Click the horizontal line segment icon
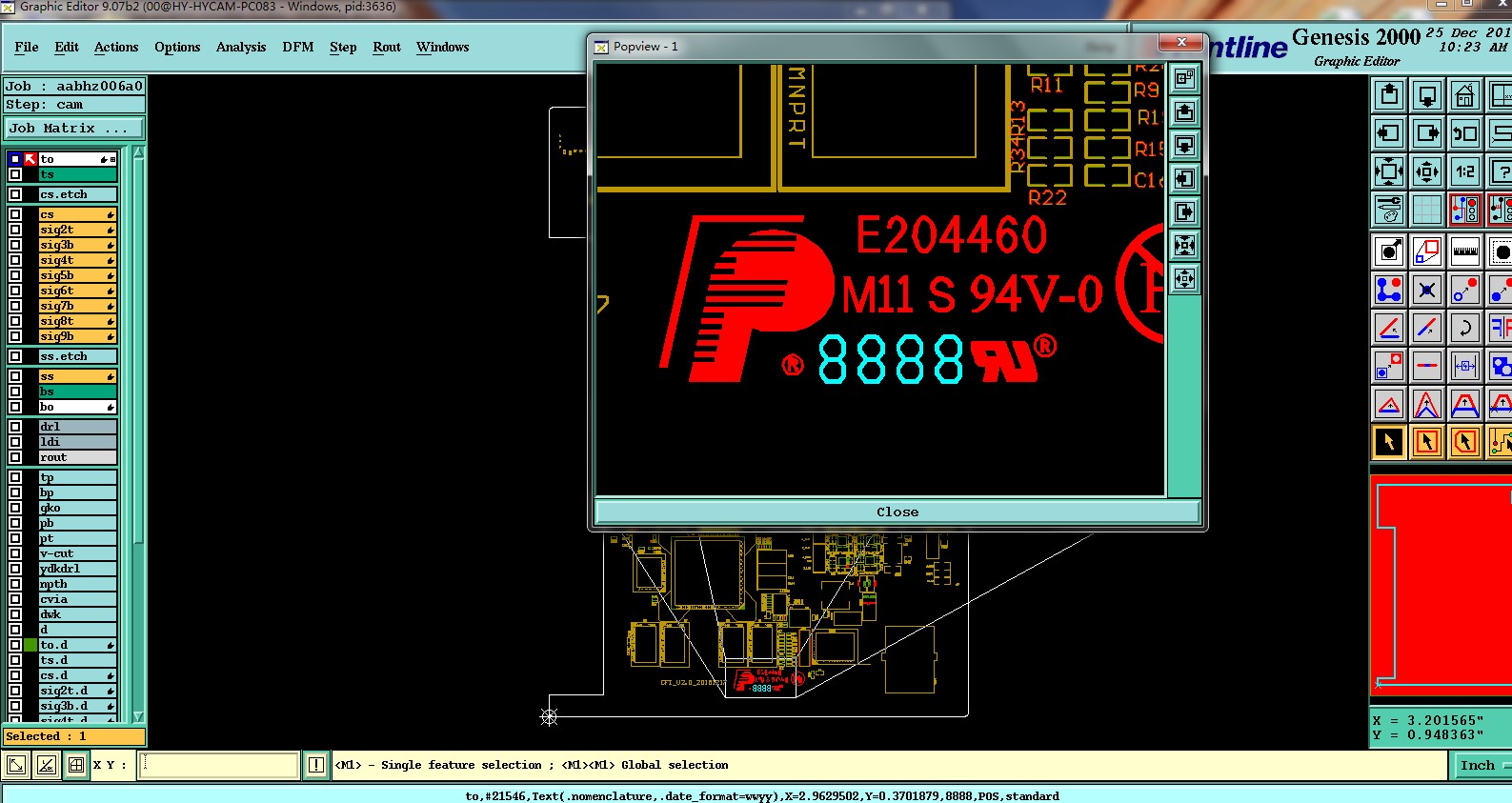The width and height of the screenshot is (1512, 803). 1427,366
